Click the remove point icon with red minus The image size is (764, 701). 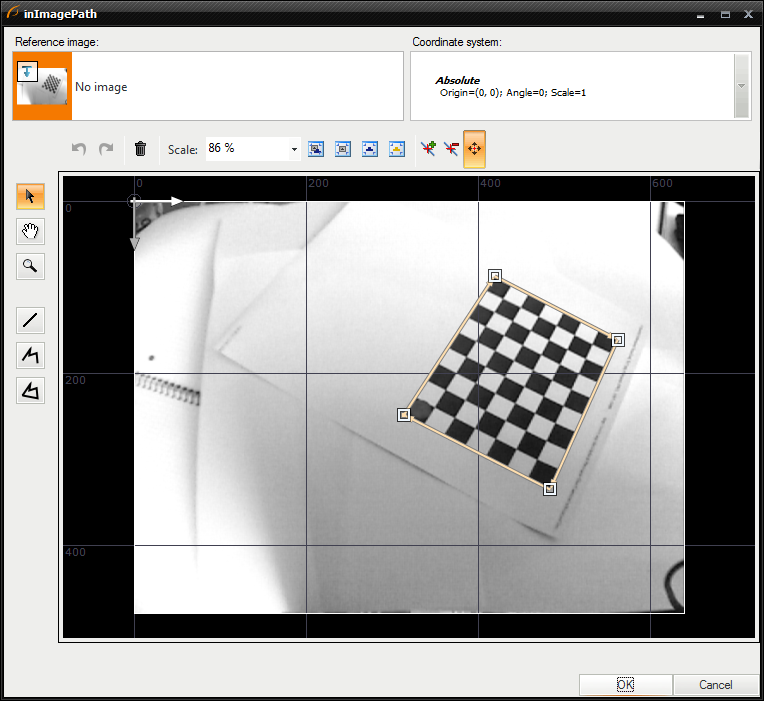click(x=451, y=149)
